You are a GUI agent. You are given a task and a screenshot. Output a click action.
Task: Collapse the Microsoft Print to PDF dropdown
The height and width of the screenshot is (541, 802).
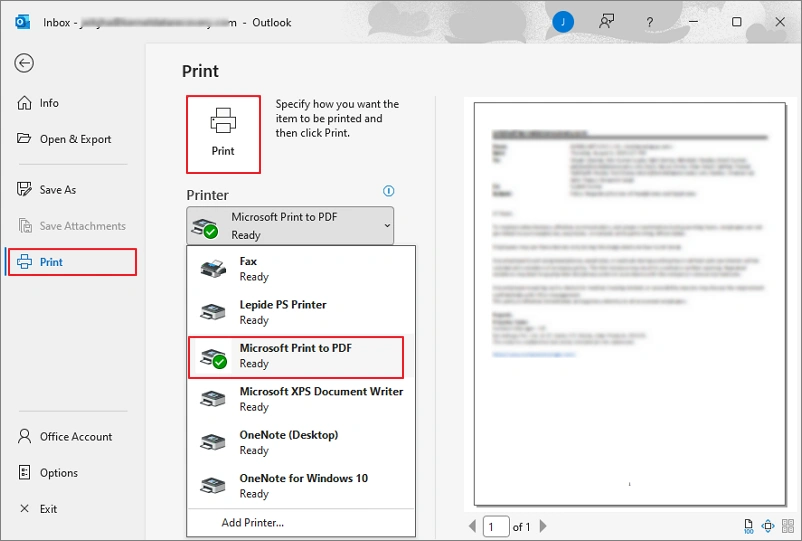tap(290, 226)
